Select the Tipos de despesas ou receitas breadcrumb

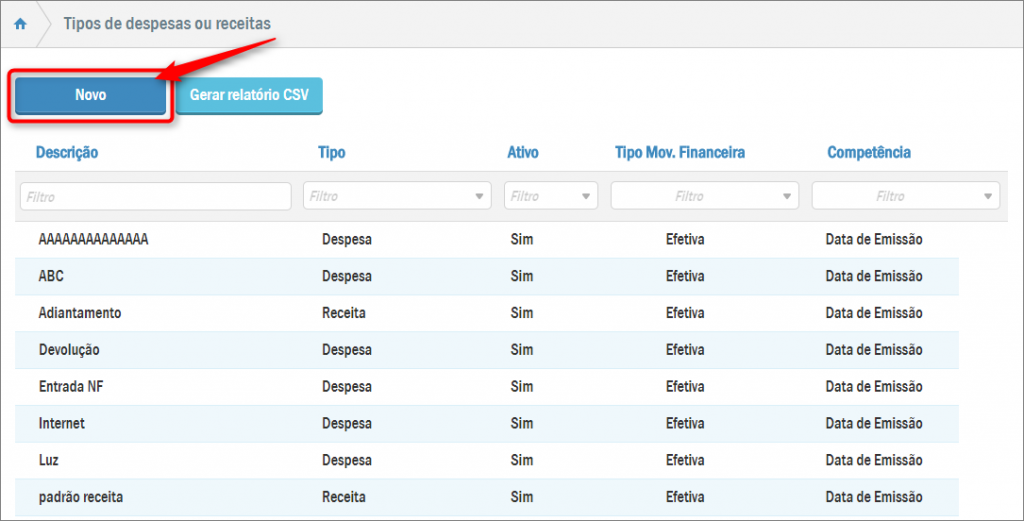point(167,23)
